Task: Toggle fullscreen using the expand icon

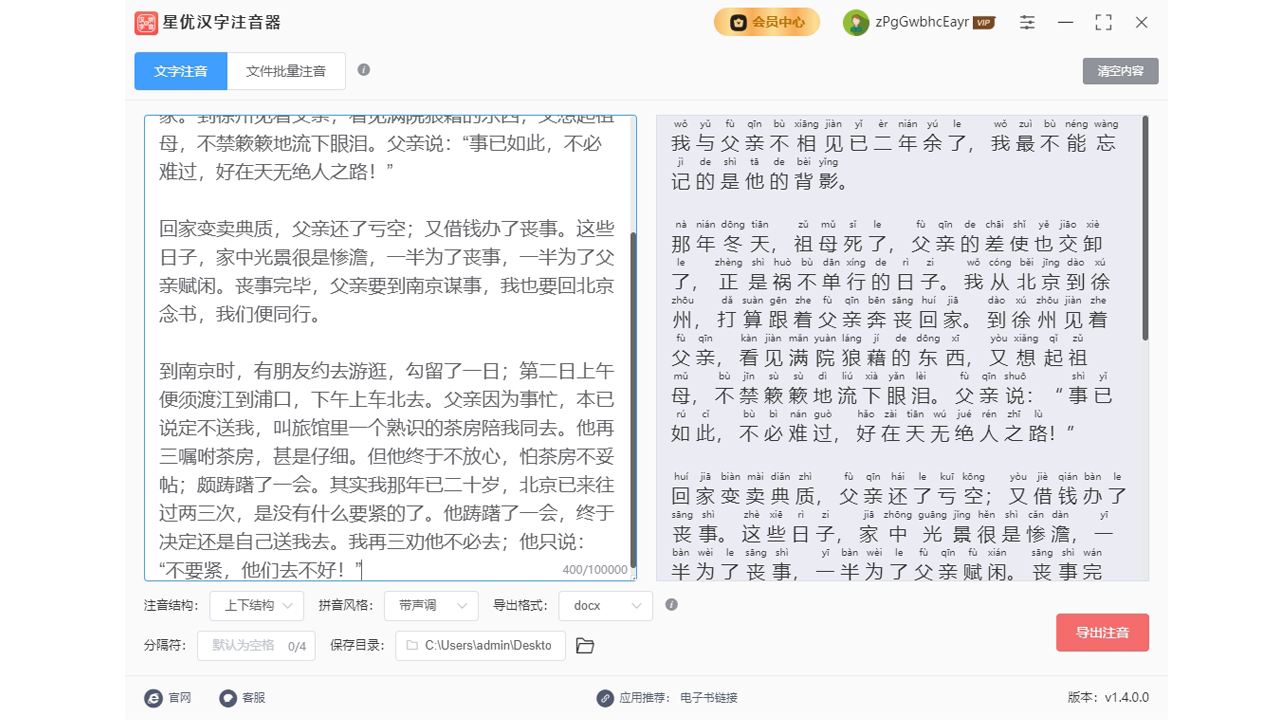Action: point(1103,22)
